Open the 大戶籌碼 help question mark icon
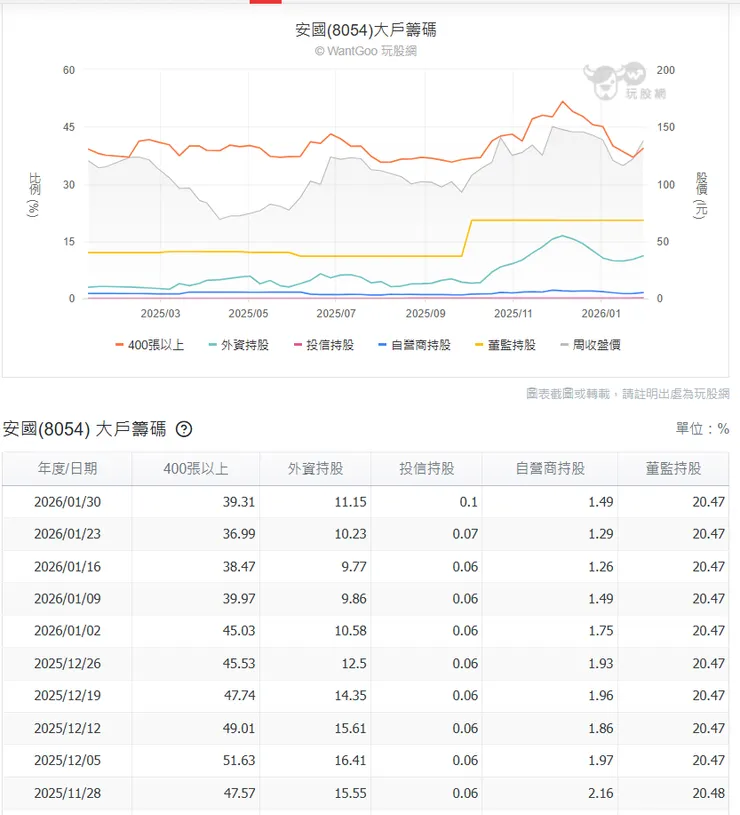The width and height of the screenshot is (740, 815). (185, 429)
